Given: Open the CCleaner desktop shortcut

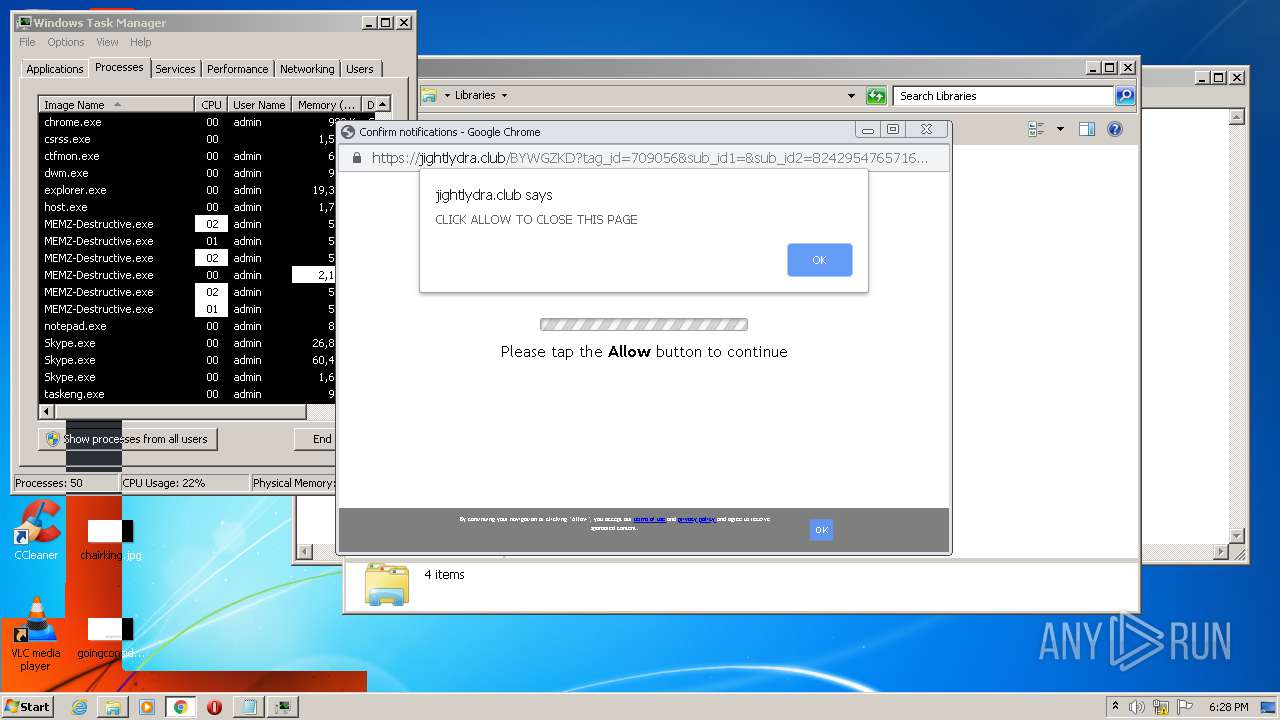Looking at the screenshot, I should click(x=36, y=530).
